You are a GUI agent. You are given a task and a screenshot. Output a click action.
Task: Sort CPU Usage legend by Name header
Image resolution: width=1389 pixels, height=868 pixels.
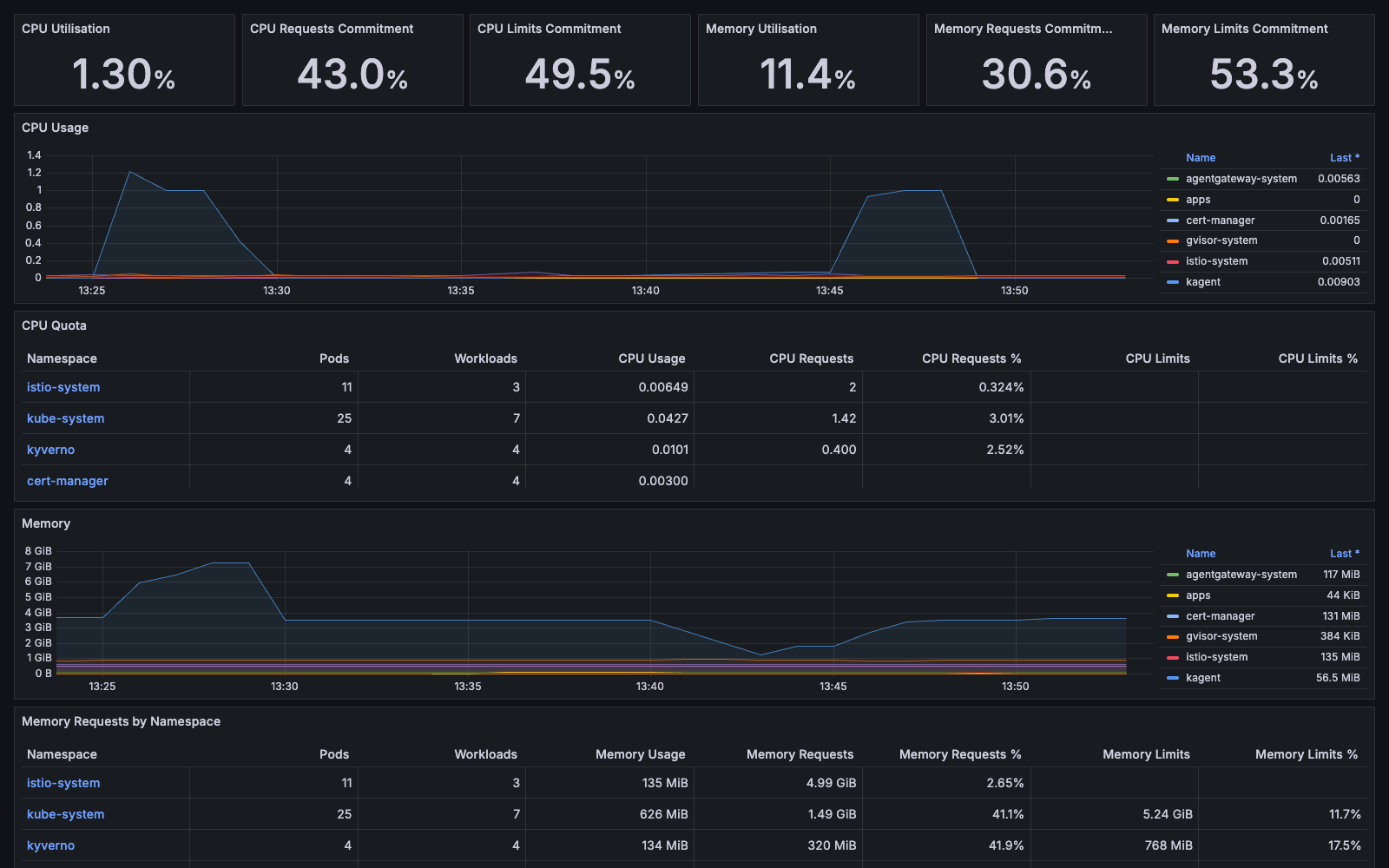(x=1201, y=158)
